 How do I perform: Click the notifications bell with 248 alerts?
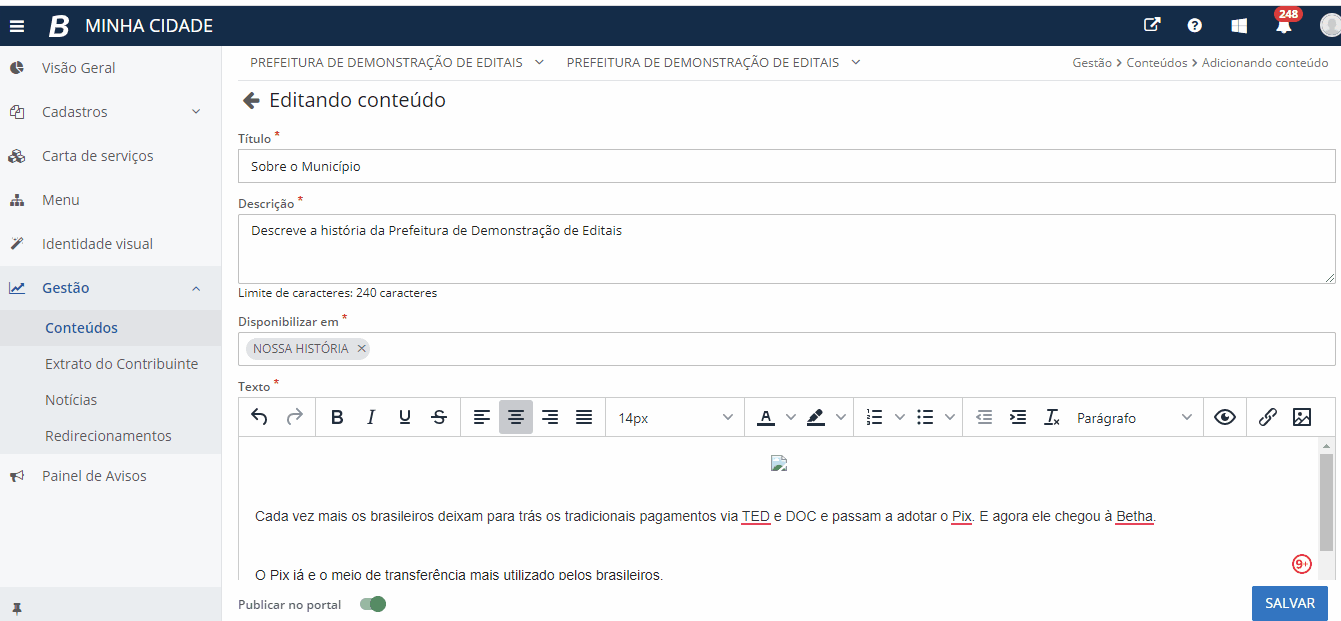[x=1286, y=25]
